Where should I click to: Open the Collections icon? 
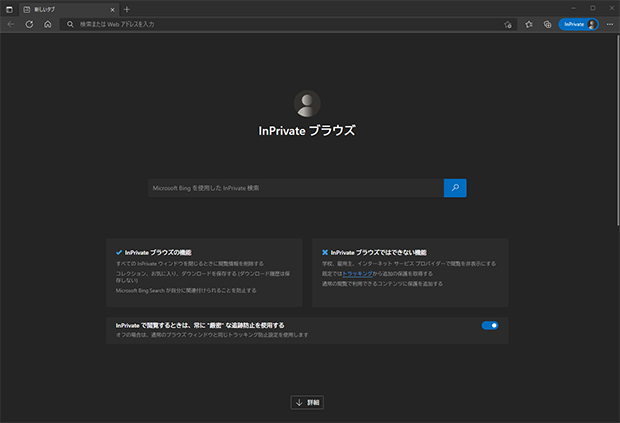point(547,25)
